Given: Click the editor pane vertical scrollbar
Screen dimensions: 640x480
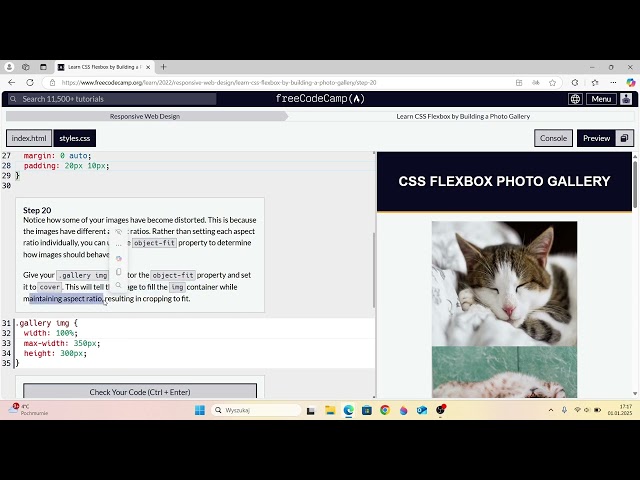Looking at the screenshot, I should point(374,270).
